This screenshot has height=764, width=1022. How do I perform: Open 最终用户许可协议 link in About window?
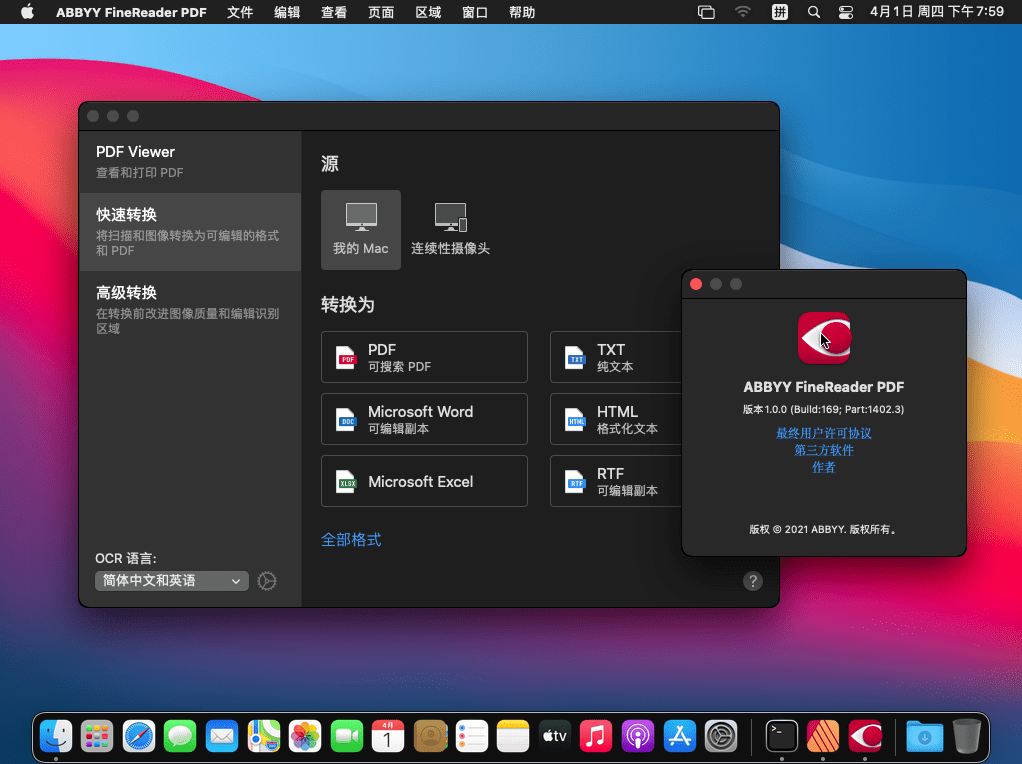[824, 433]
